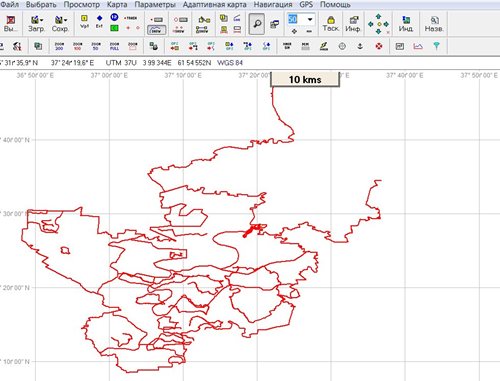Screen dimensions: 500x381
Task: Click the Инф. map info button
Action: pyautogui.click(x=353, y=24)
